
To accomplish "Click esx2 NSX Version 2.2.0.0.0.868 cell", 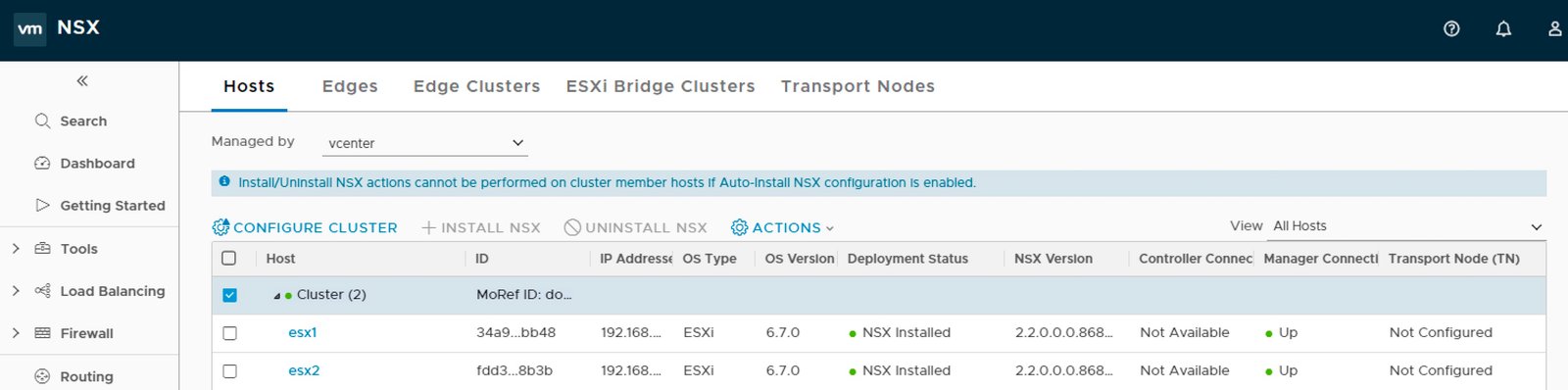I will [1064, 371].
